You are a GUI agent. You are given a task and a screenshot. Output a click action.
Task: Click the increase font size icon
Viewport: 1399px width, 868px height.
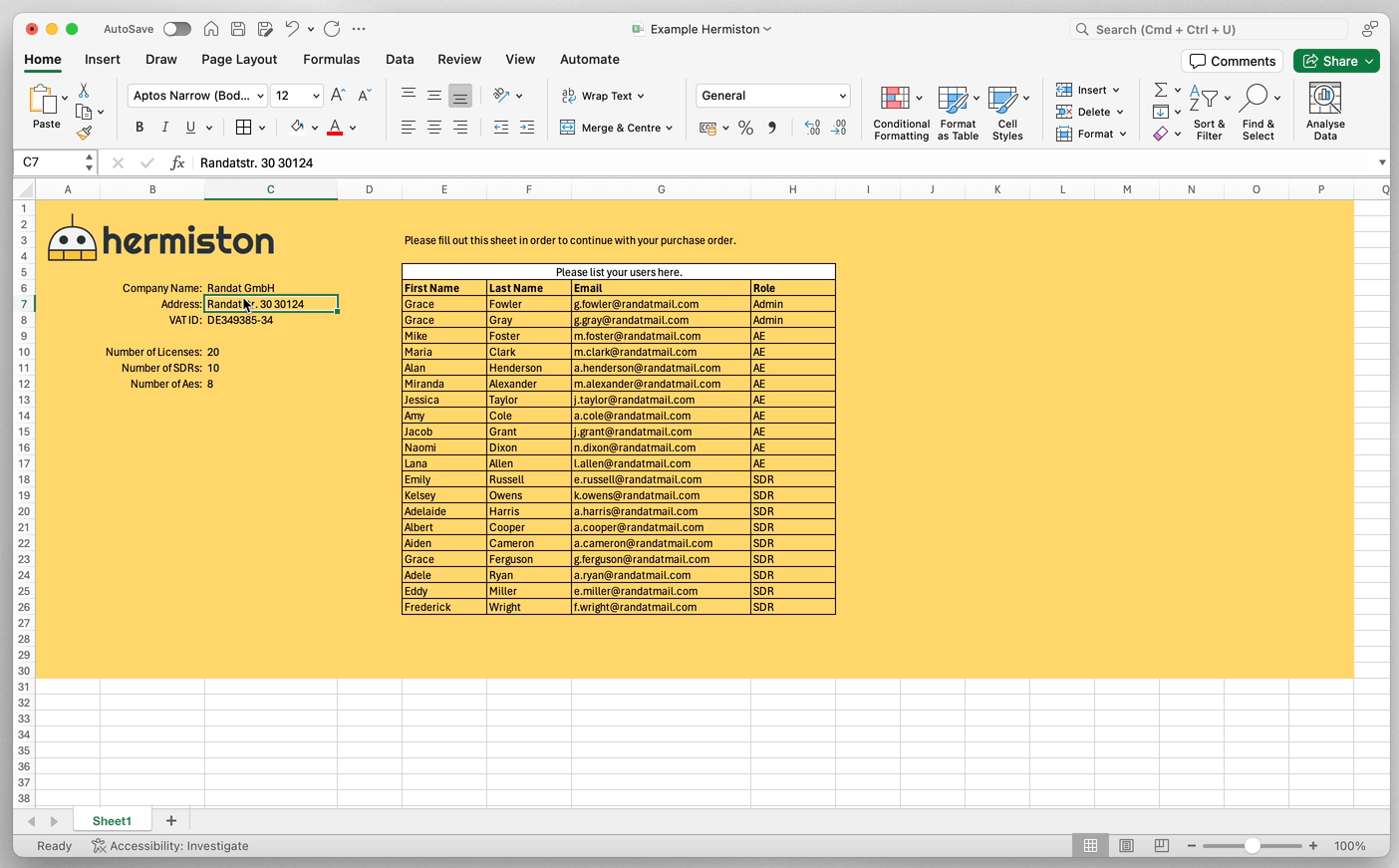tap(338, 96)
